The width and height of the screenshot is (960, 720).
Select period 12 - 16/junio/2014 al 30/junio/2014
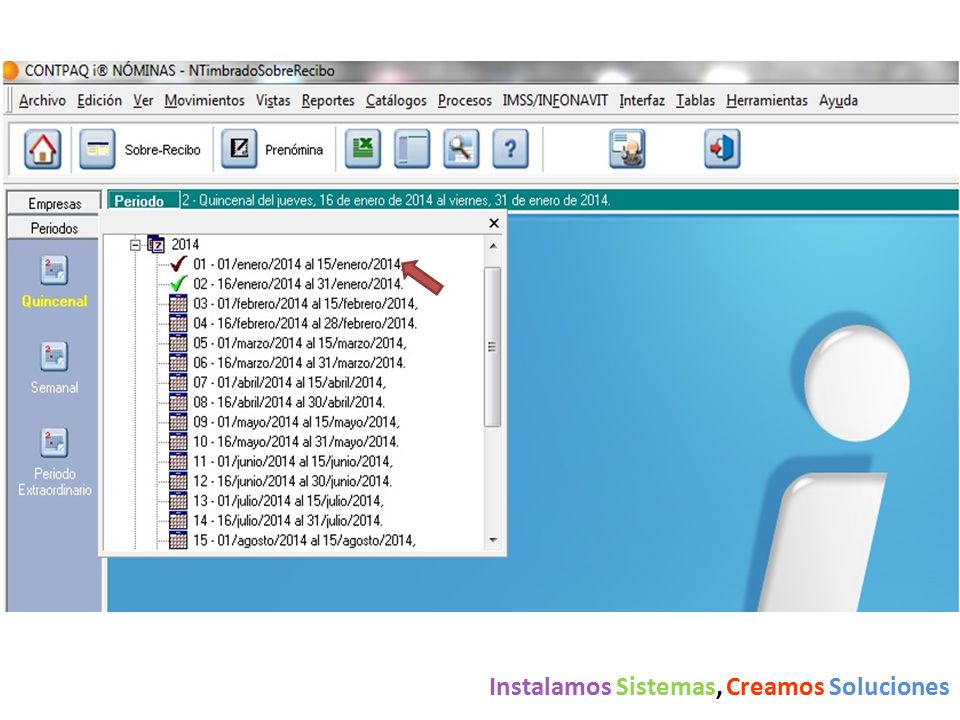(292, 481)
